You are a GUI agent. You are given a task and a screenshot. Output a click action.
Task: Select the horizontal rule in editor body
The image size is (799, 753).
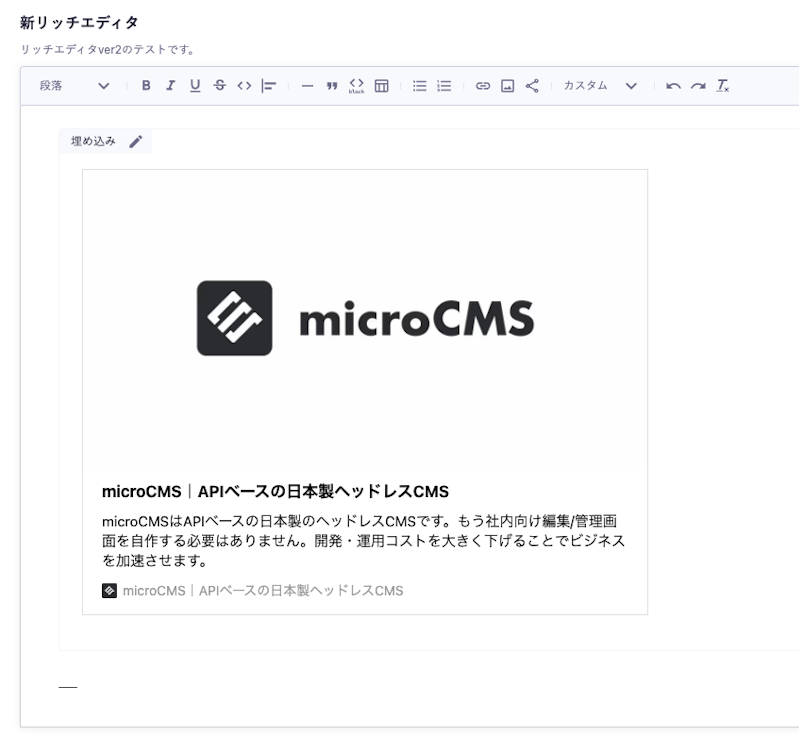click(68, 687)
